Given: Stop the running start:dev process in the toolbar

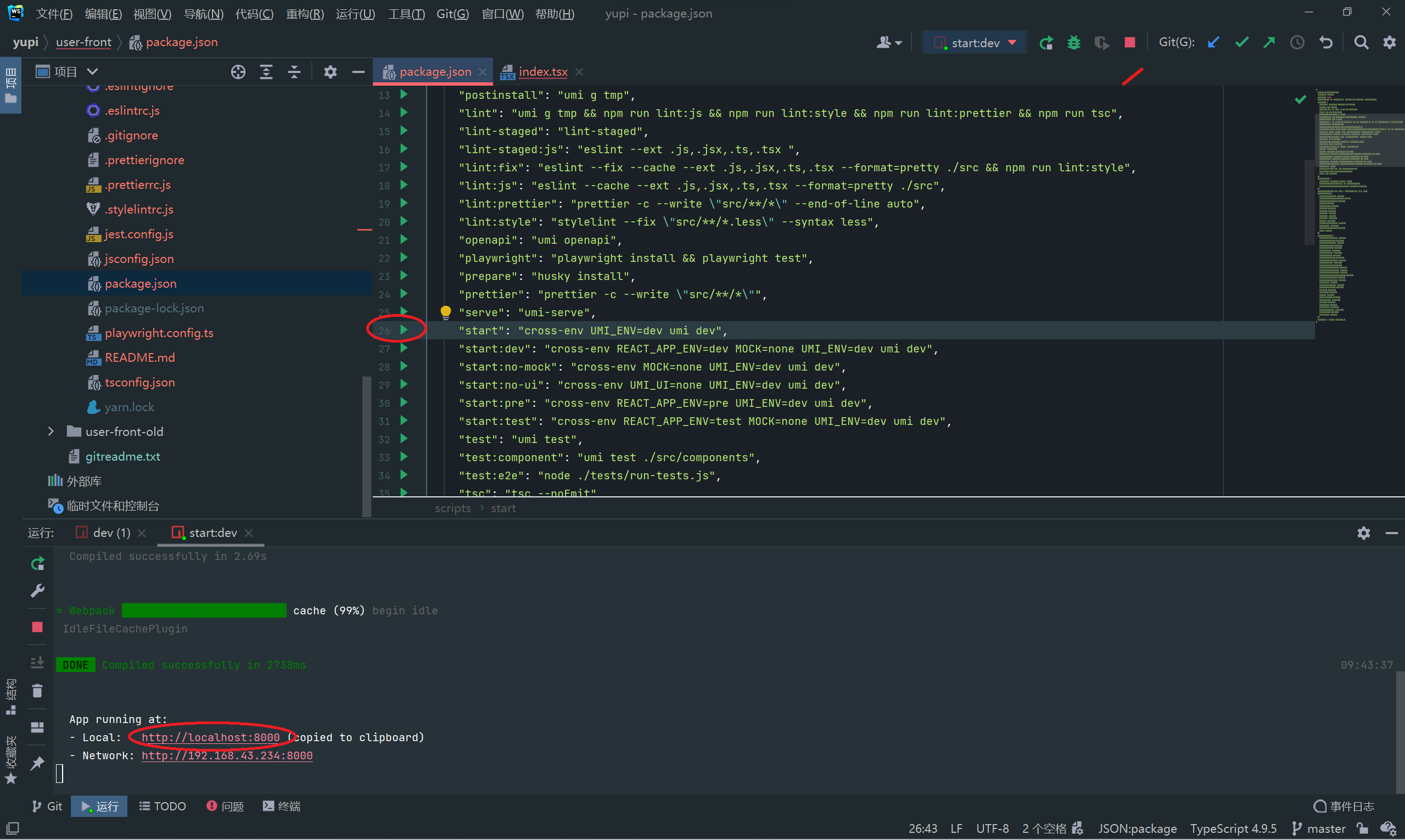Looking at the screenshot, I should (x=1129, y=43).
